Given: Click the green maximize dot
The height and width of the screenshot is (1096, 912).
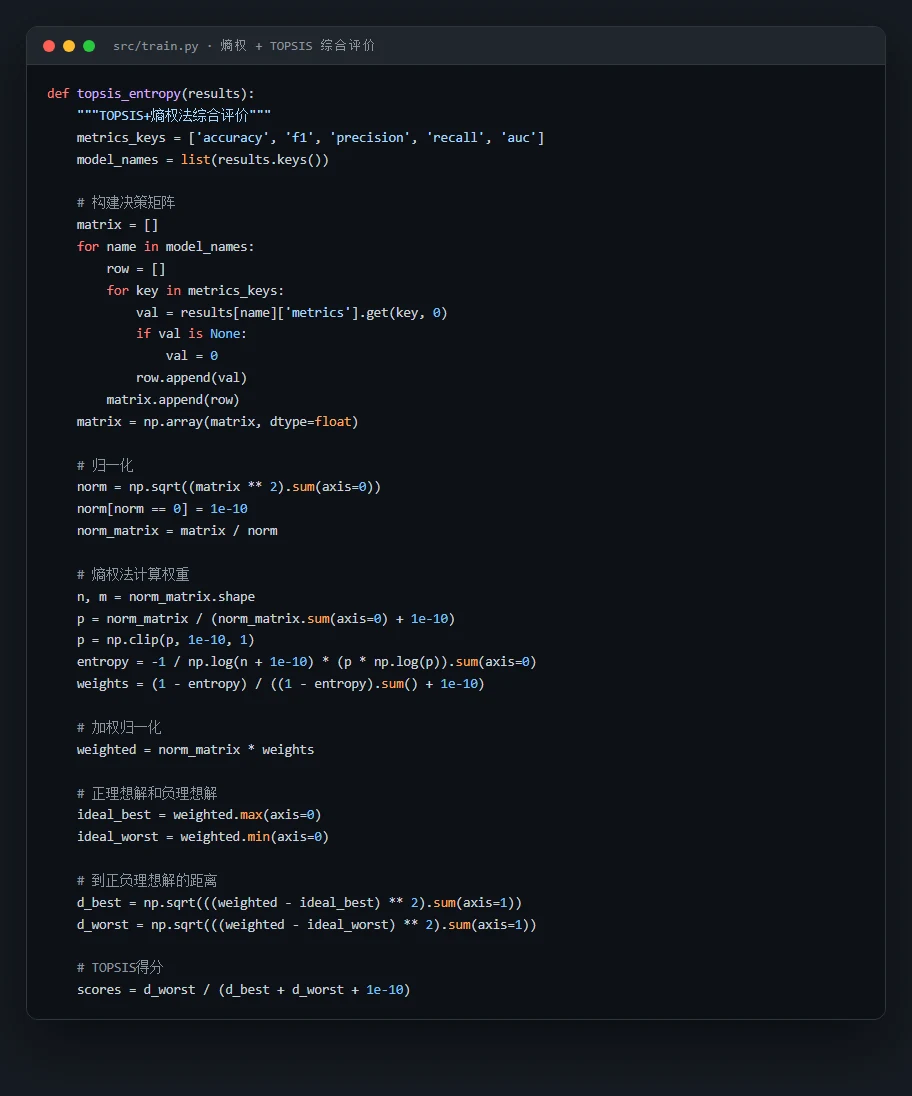Looking at the screenshot, I should pos(89,46).
